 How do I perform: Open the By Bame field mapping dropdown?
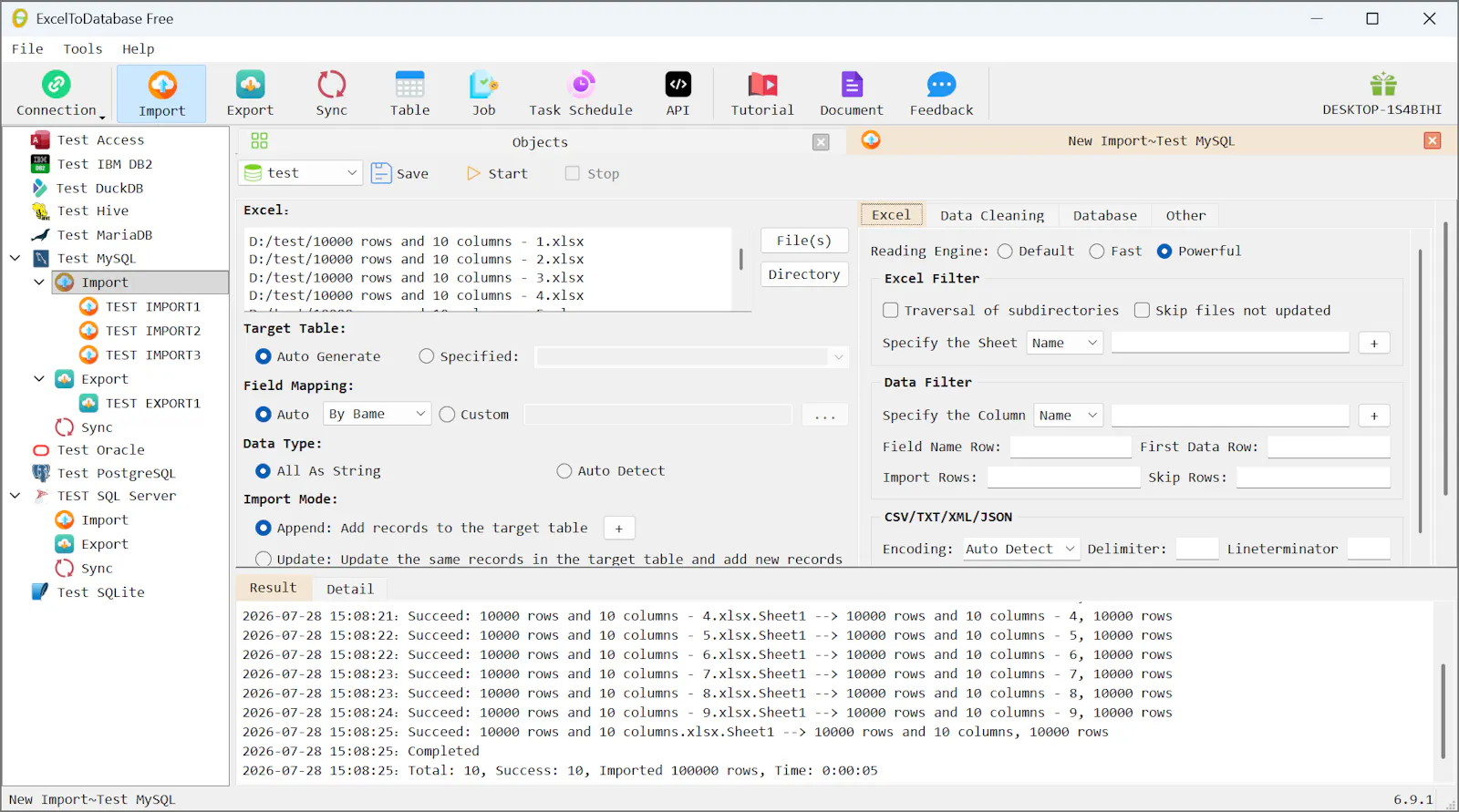(378, 414)
